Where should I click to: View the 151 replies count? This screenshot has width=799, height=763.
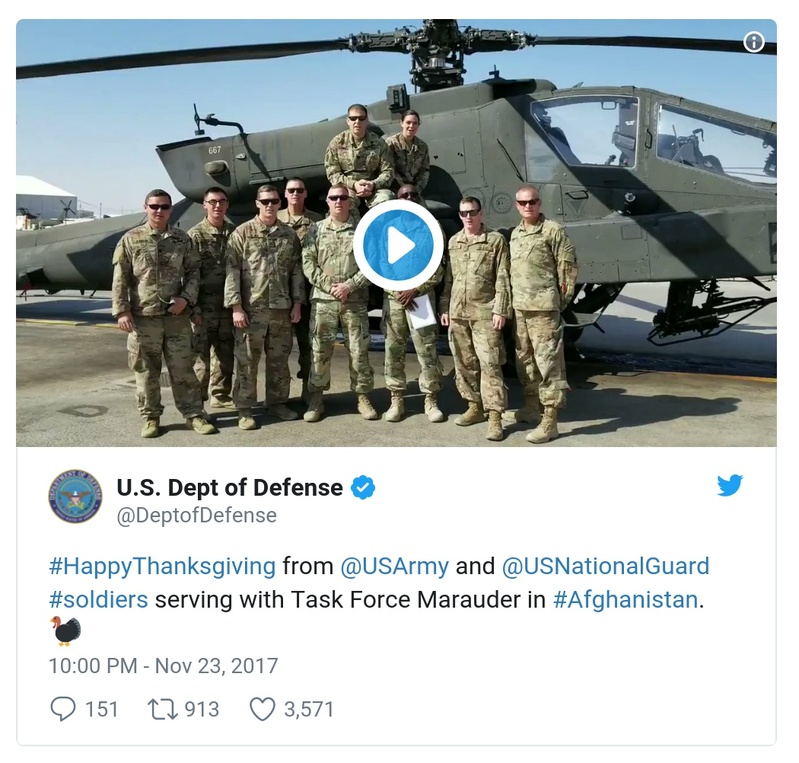click(101, 709)
